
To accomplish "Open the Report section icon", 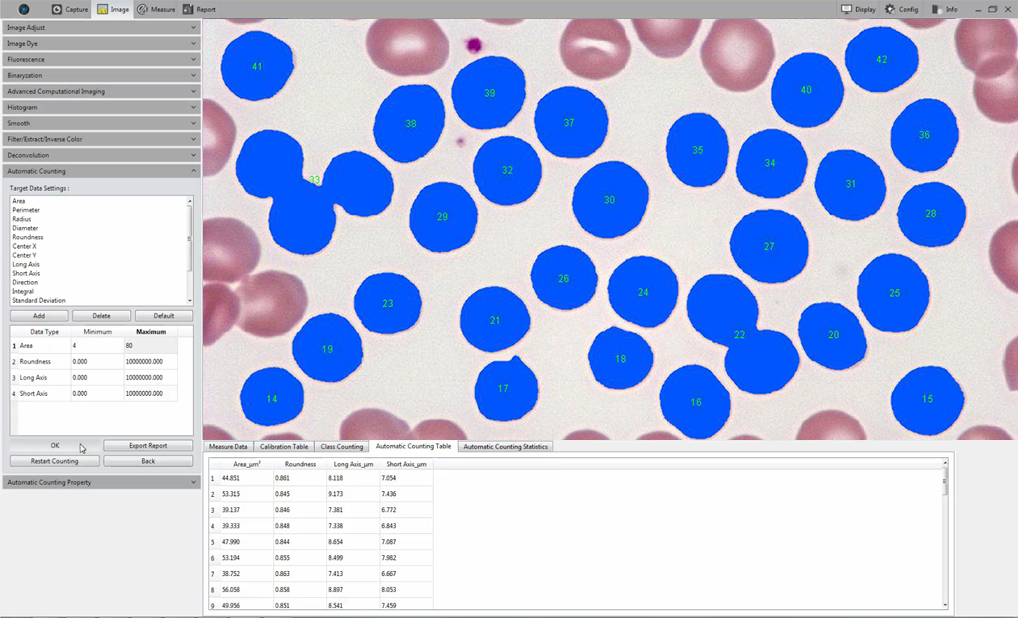I will [x=188, y=9].
